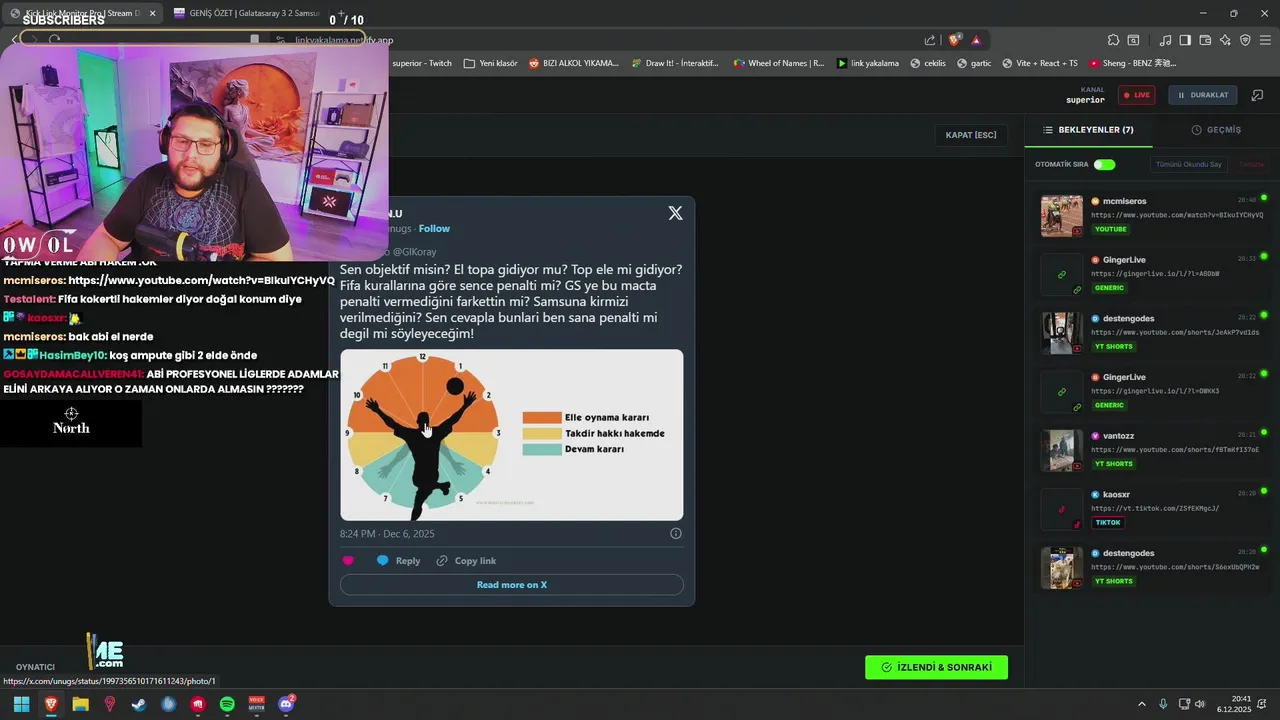Open the Brave Wallet icon

[1206, 40]
